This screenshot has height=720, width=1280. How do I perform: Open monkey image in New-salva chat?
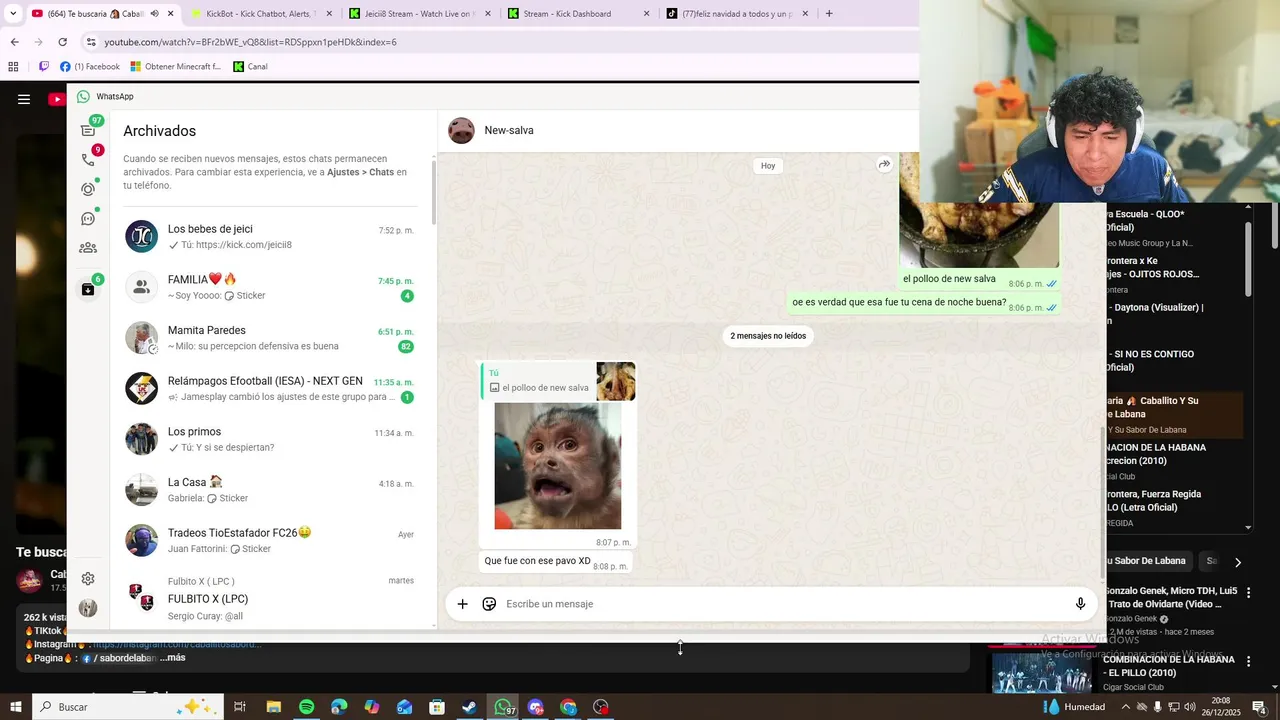557,466
